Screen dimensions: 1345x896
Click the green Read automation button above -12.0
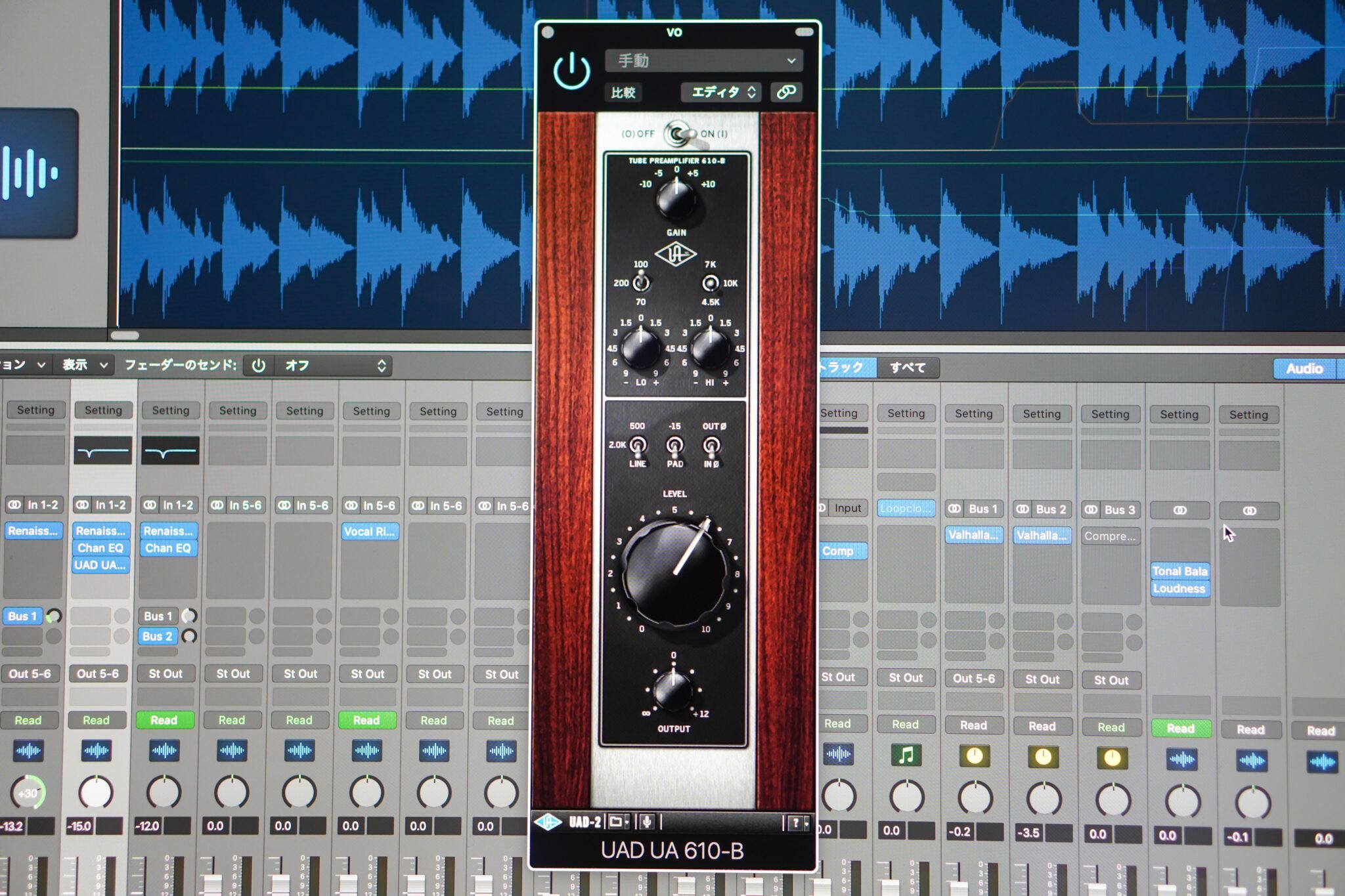click(164, 720)
